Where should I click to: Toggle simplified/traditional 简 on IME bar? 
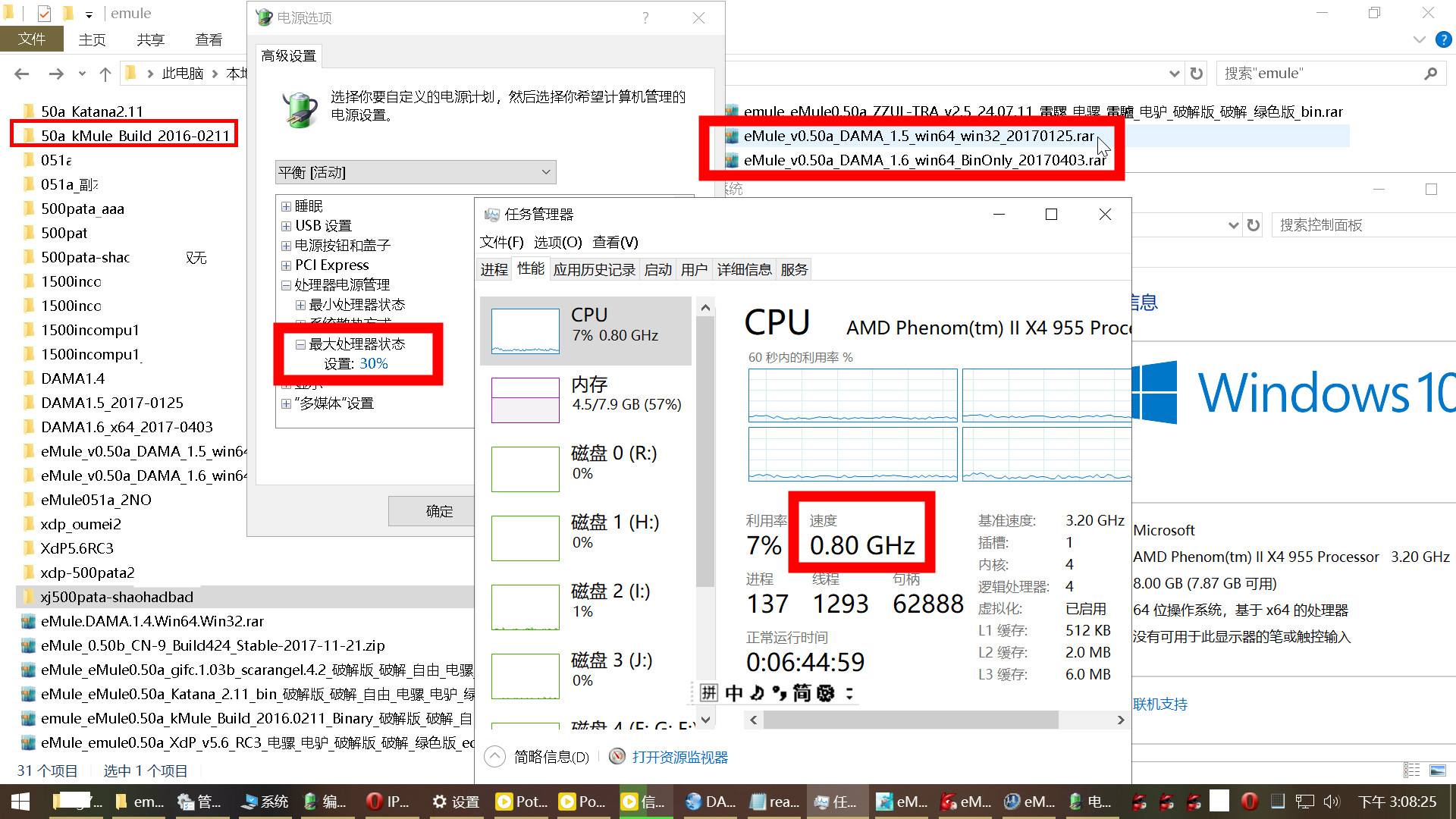tap(802, 692)
